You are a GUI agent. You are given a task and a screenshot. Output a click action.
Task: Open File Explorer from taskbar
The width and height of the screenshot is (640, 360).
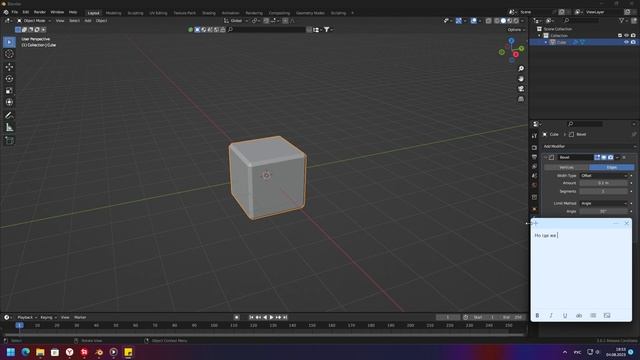point(40,352)
